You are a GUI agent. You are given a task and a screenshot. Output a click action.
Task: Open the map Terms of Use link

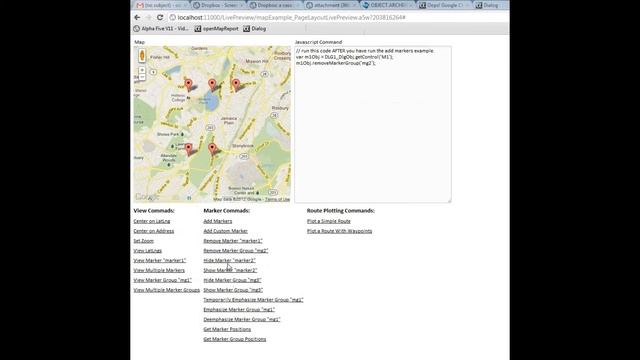click(278, 199)
